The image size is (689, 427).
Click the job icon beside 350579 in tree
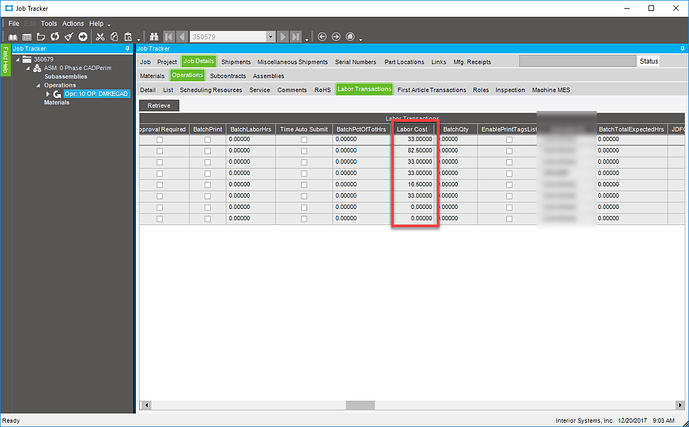(x=27, y=59)
